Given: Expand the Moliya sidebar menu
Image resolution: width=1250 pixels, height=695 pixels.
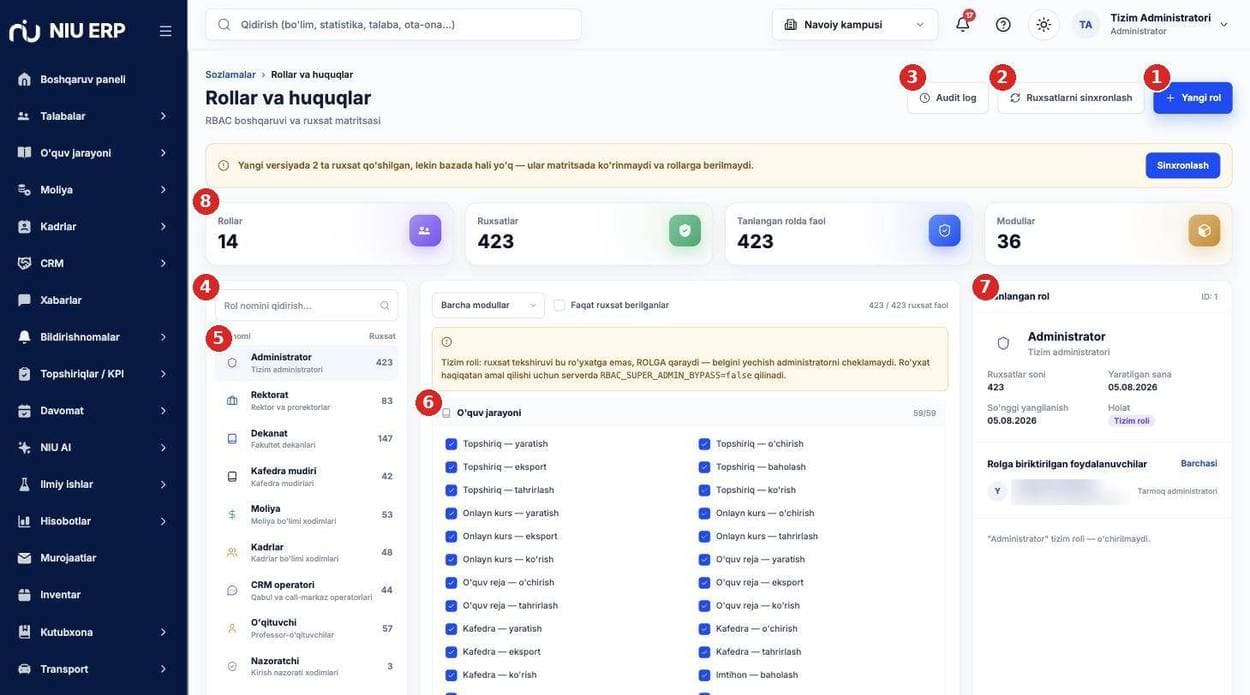Looking at the screenshot, I should pos(93,189).
